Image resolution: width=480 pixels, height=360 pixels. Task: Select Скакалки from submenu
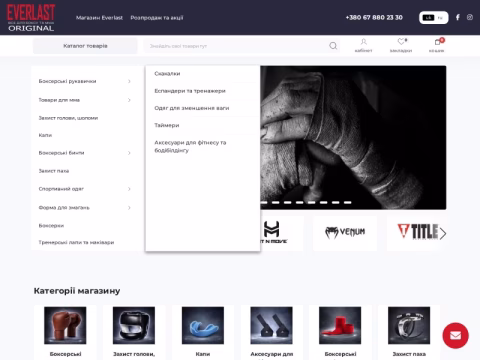coord(167,74)
